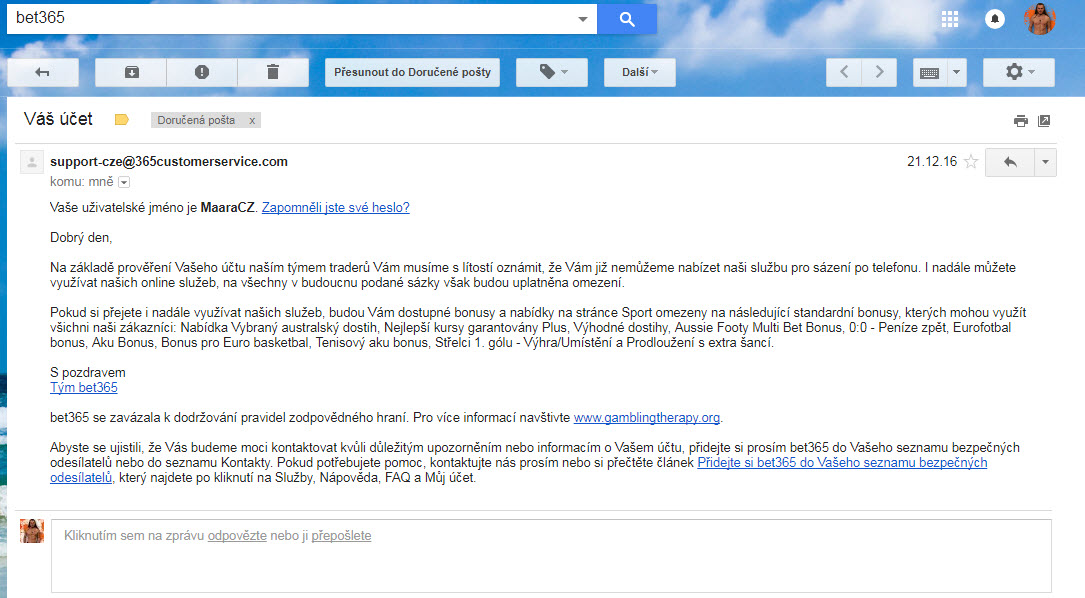This screenshot has height=598, width=1085.
Task: Archive this conversation
Action: click(131, 72)
